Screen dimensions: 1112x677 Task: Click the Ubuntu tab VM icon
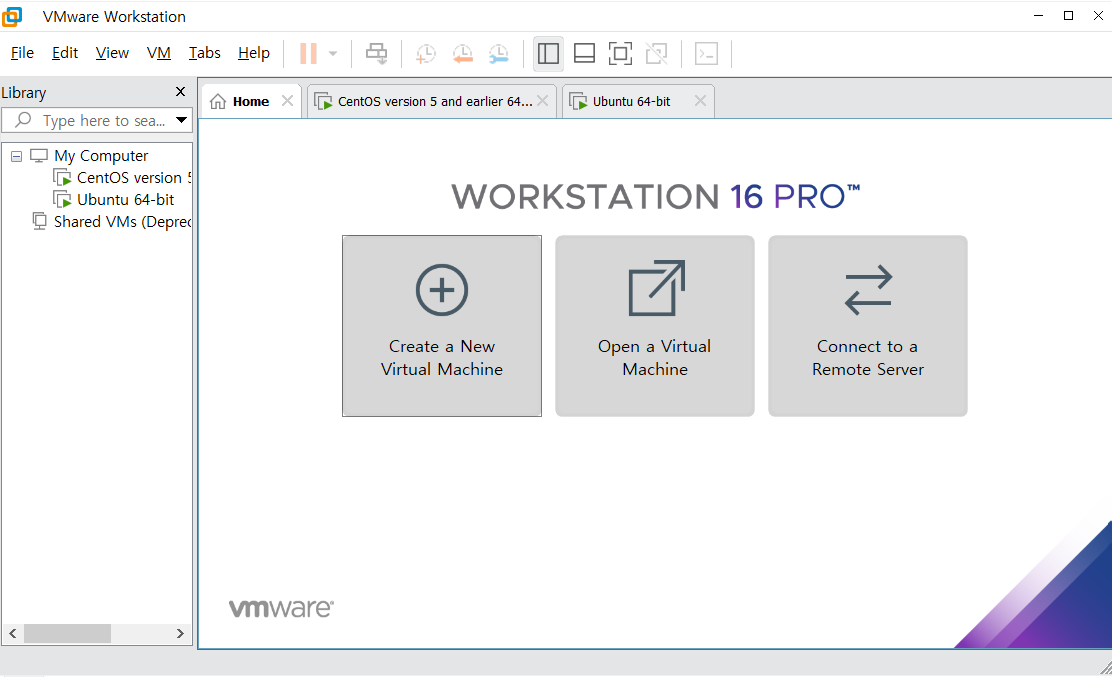pos(579,101)
